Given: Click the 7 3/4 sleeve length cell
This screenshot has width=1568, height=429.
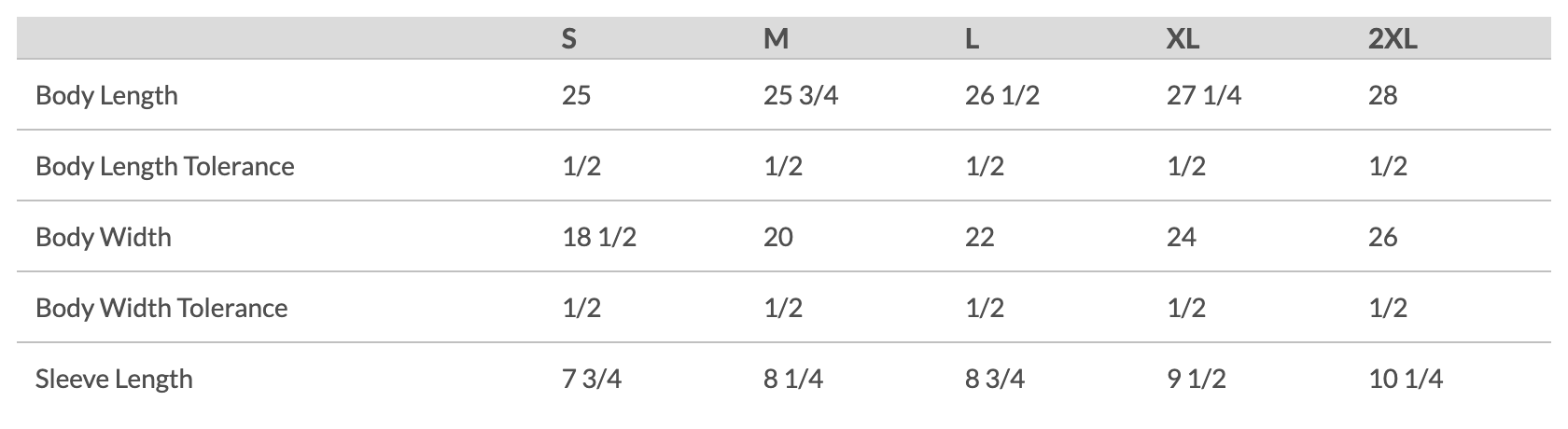Looking at the screenshot, I should click(592, 379).
